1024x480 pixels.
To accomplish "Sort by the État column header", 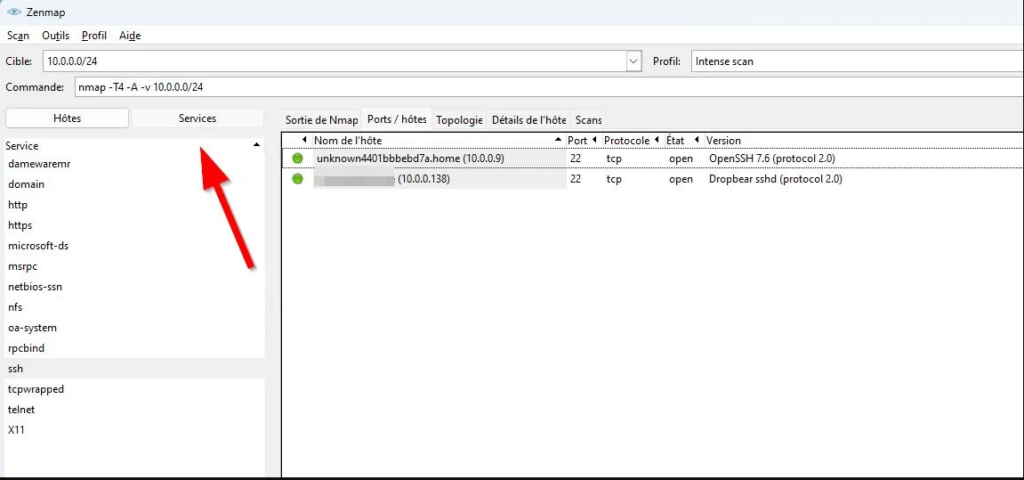I will [682, 140].
